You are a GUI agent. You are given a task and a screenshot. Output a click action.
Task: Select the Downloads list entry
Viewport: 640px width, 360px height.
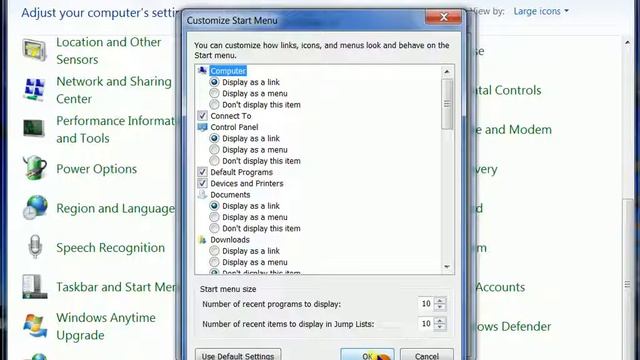click(230, 240)
